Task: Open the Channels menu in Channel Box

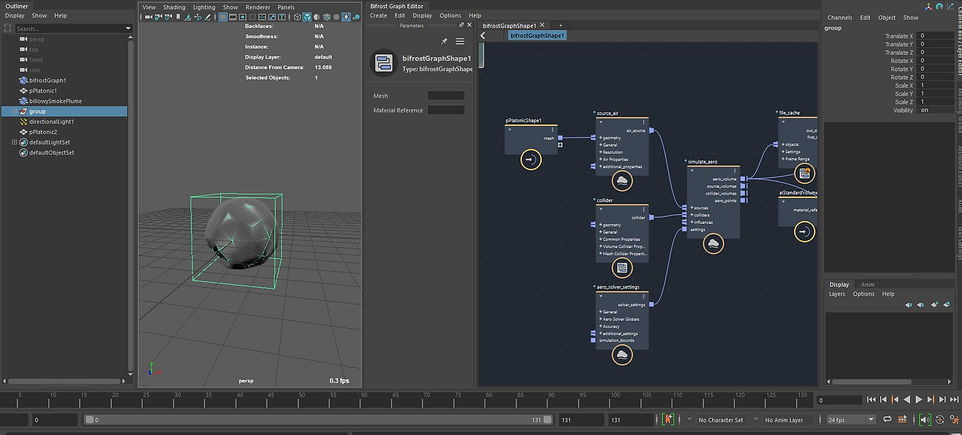Action: (841, 18)
